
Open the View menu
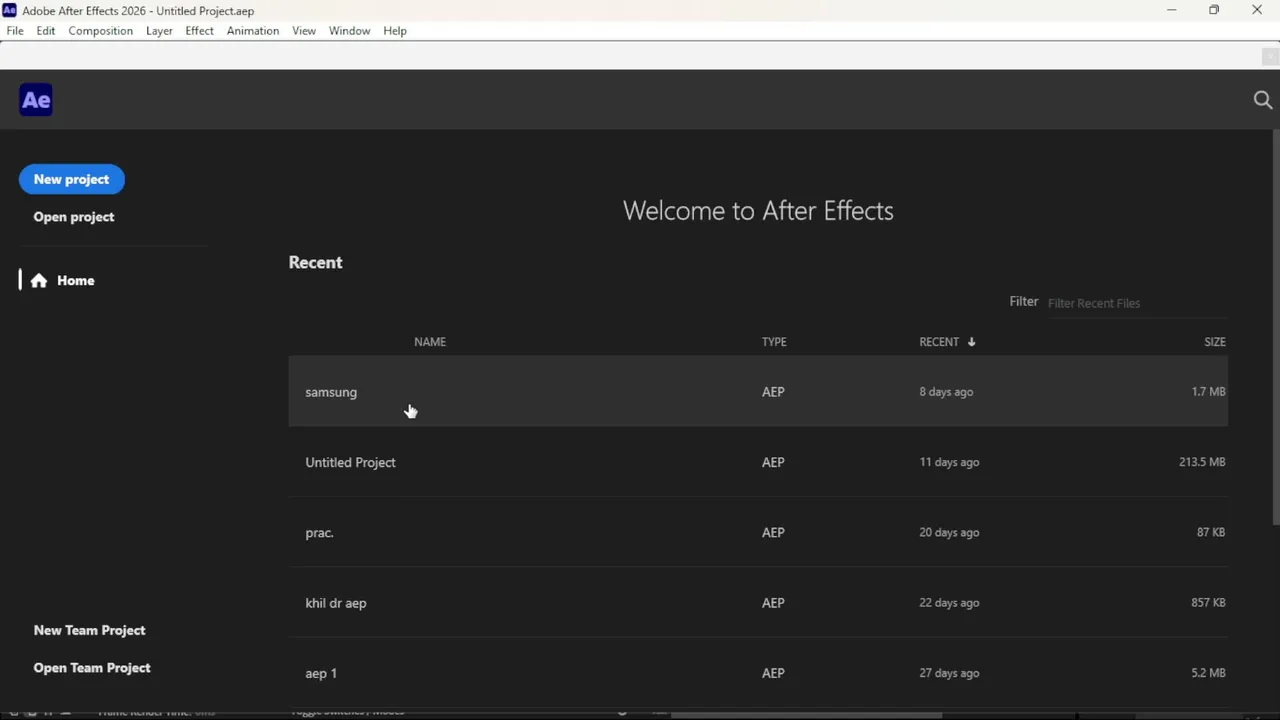(304, 31)
